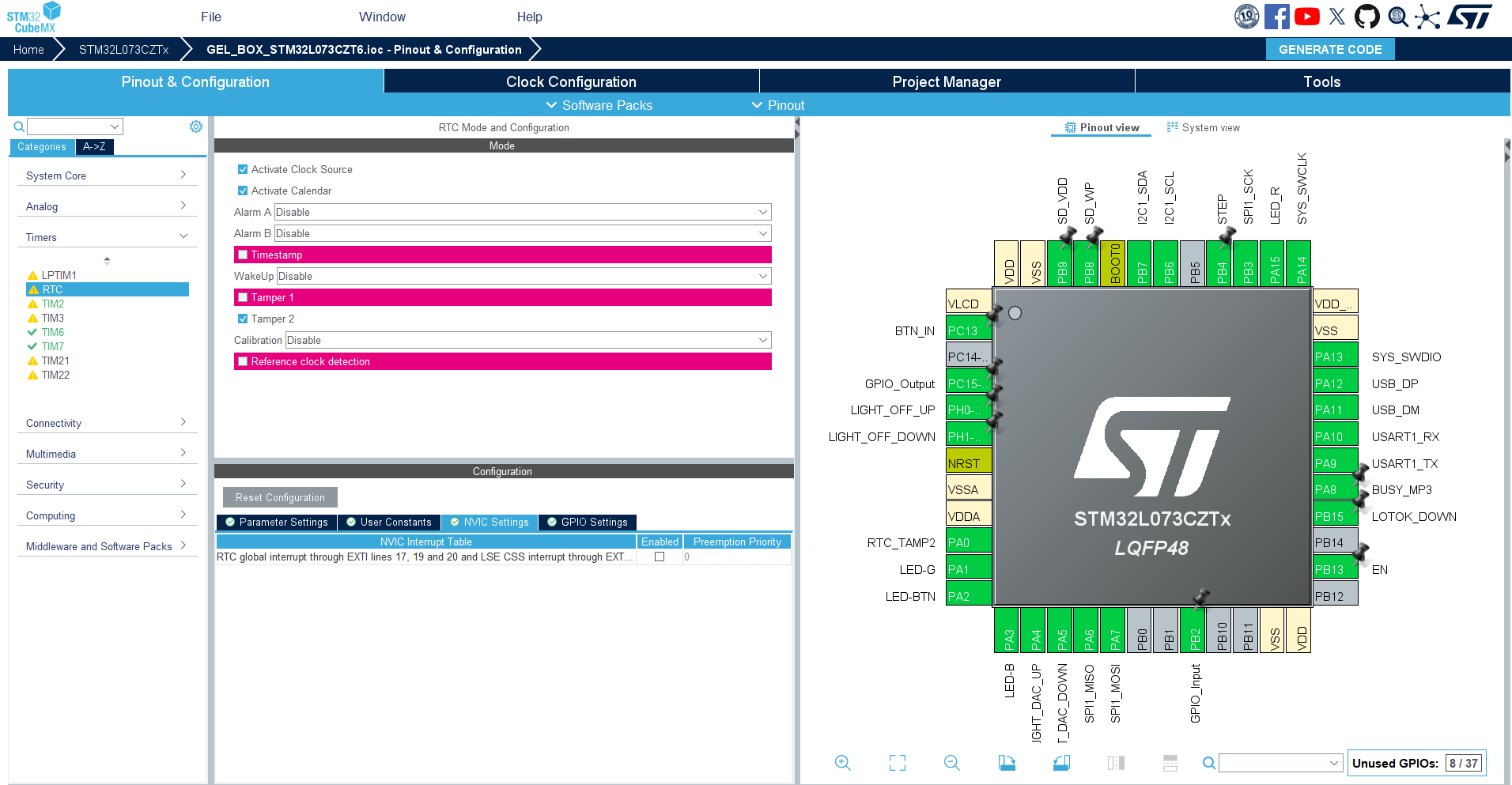Viewport: 1512px width, 785px height.
Task: Open the Calibration dropdown
Action: click(x=528, y=340)
